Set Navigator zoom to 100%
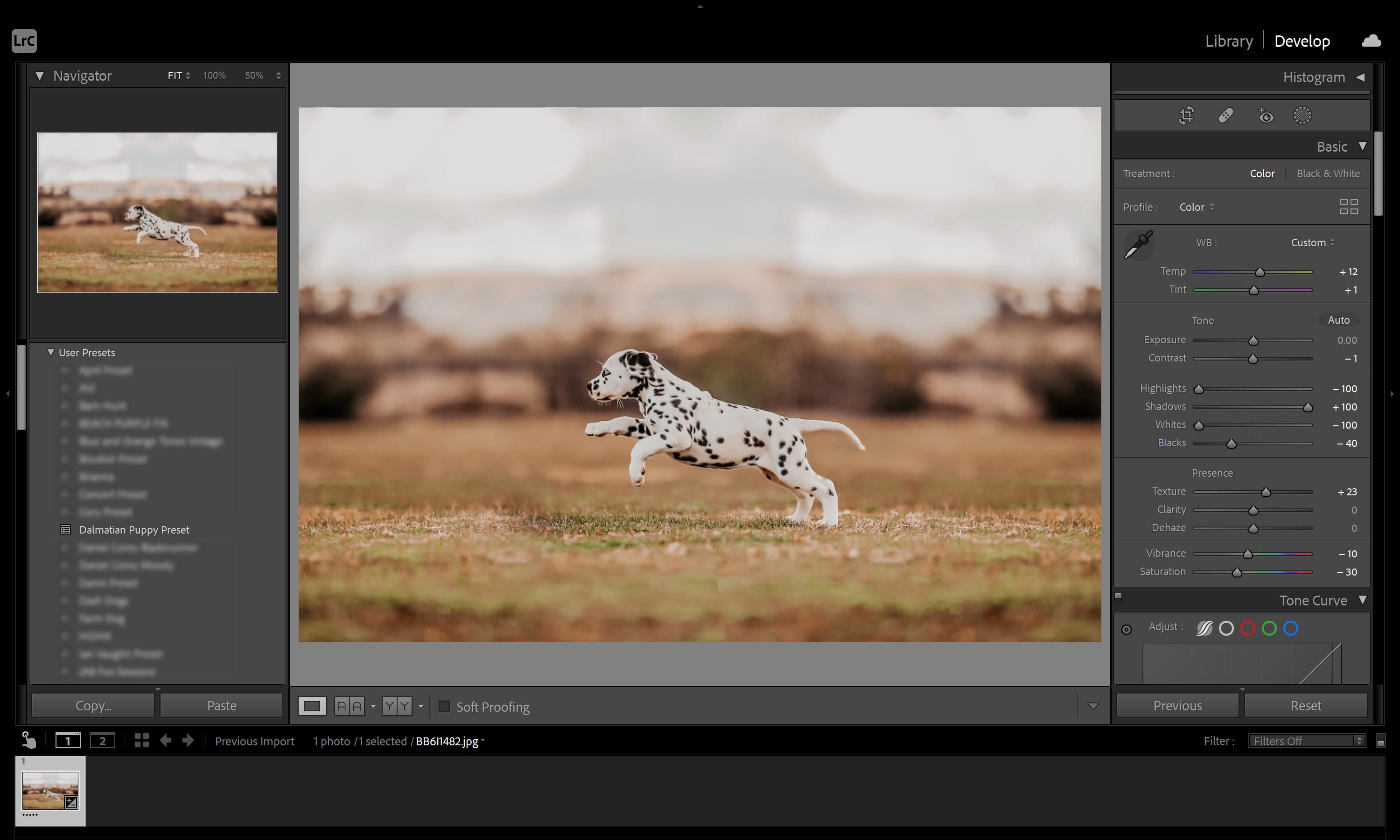 point(214,75)
